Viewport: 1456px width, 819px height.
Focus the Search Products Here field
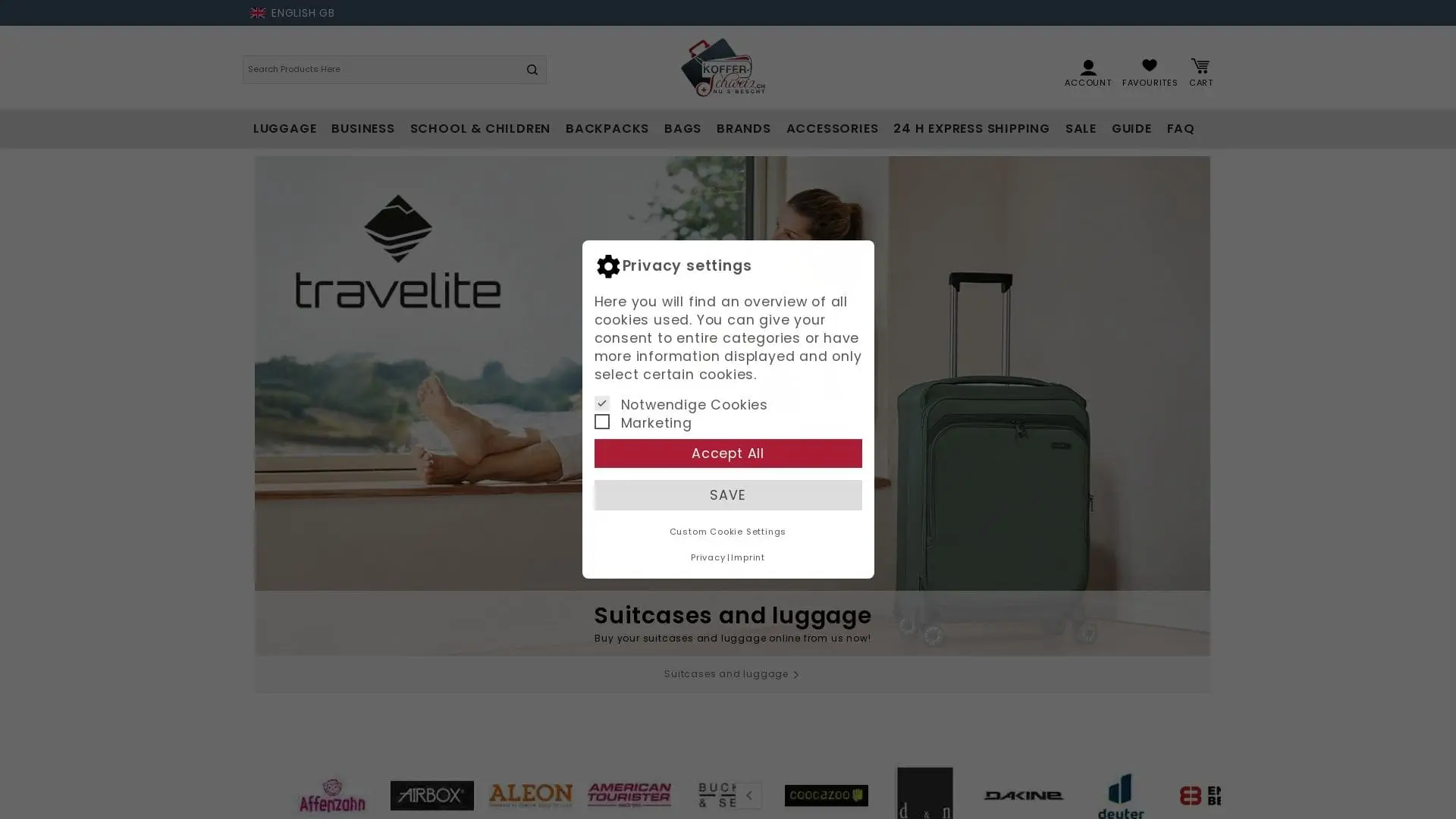(x=380, y=70)
